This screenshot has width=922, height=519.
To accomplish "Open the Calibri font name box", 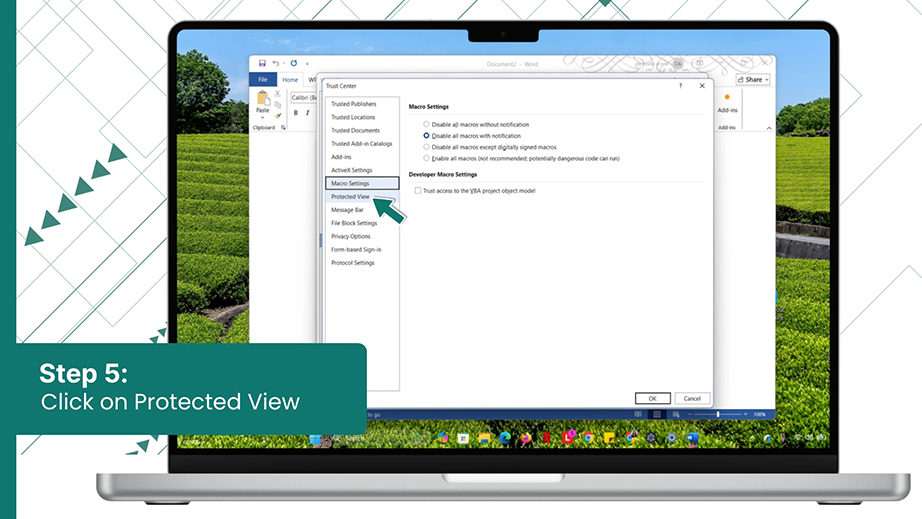I will point(304,98).
